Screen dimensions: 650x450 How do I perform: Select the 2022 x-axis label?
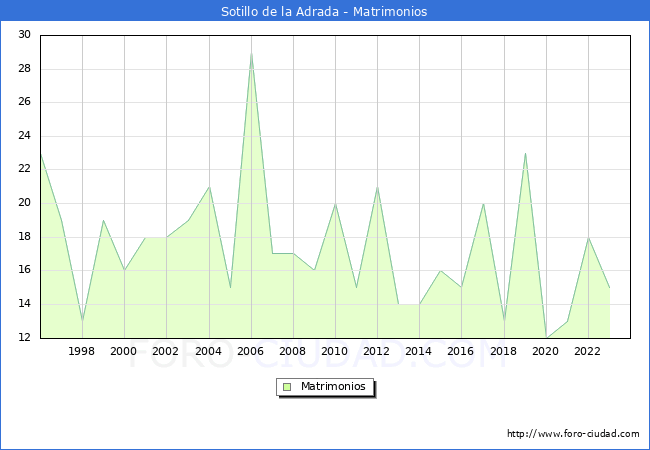tap(588, 352)
